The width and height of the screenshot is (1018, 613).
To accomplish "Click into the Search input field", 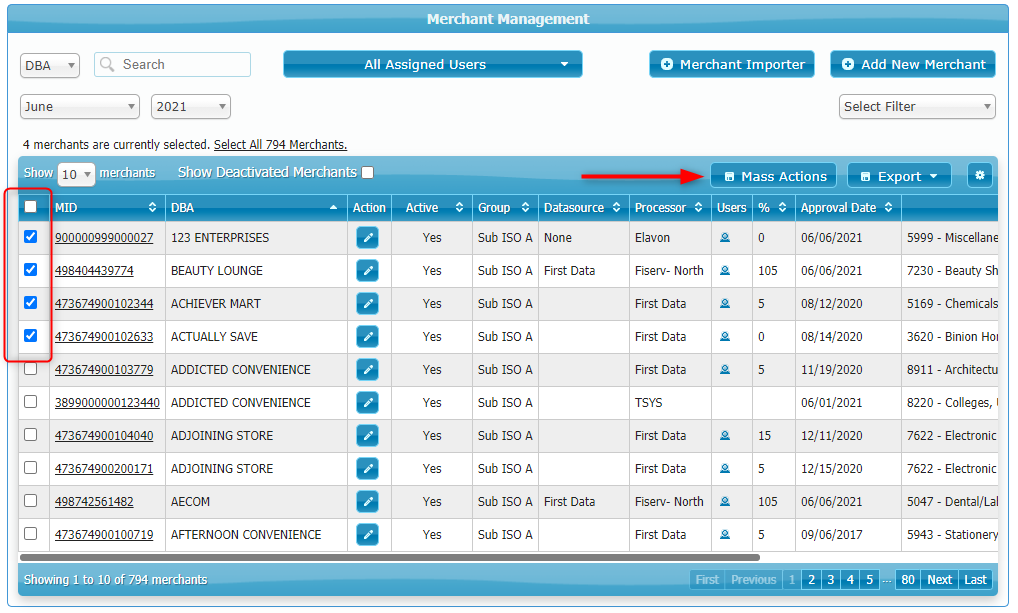I will coord(173,64).
